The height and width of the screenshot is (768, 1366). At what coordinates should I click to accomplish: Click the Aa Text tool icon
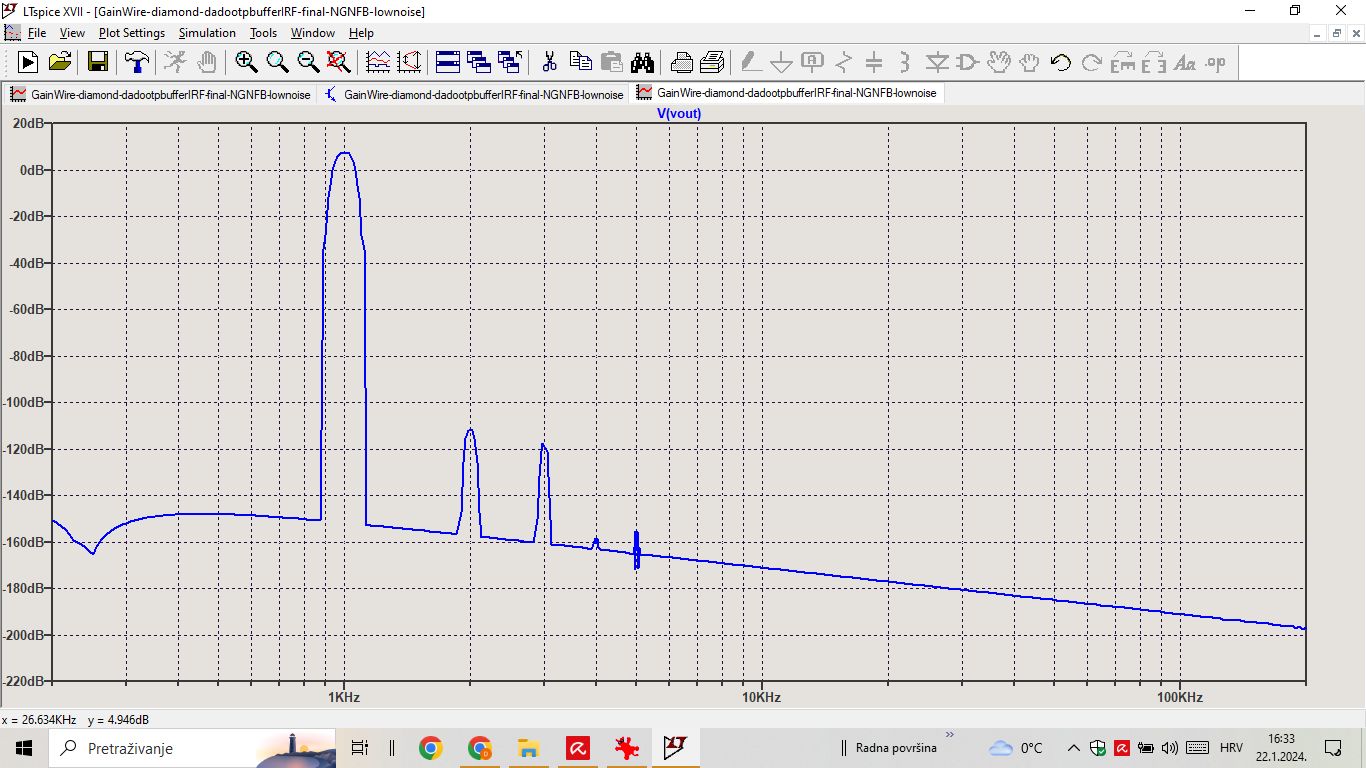click(1185, 62)
